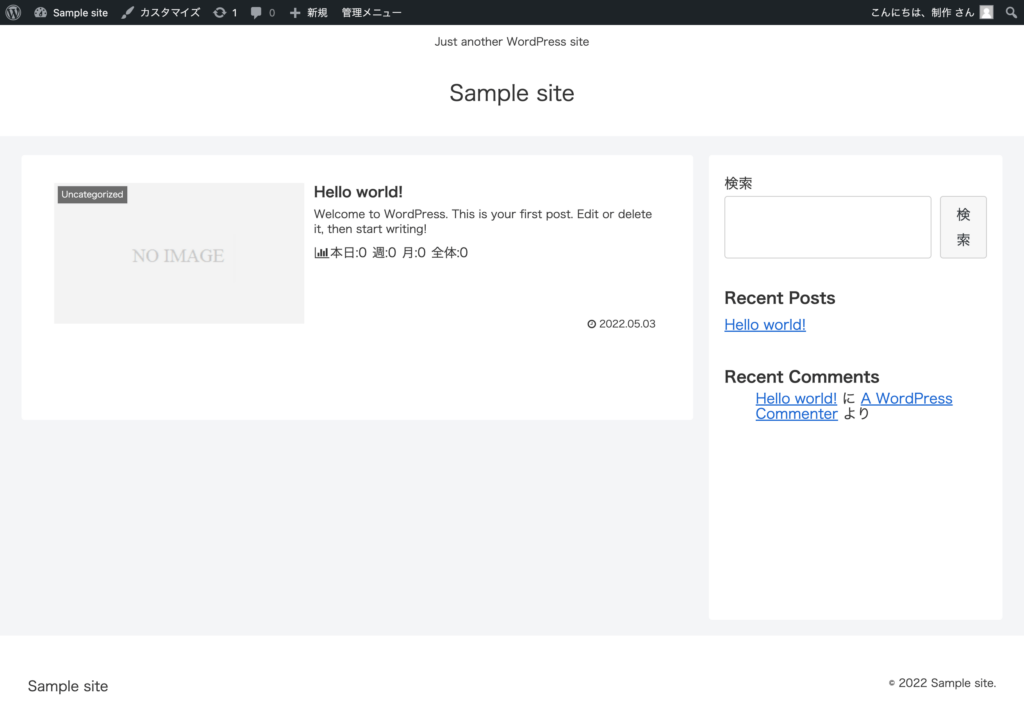Open Hello world! link in Recent Comments

click(796, 398)
